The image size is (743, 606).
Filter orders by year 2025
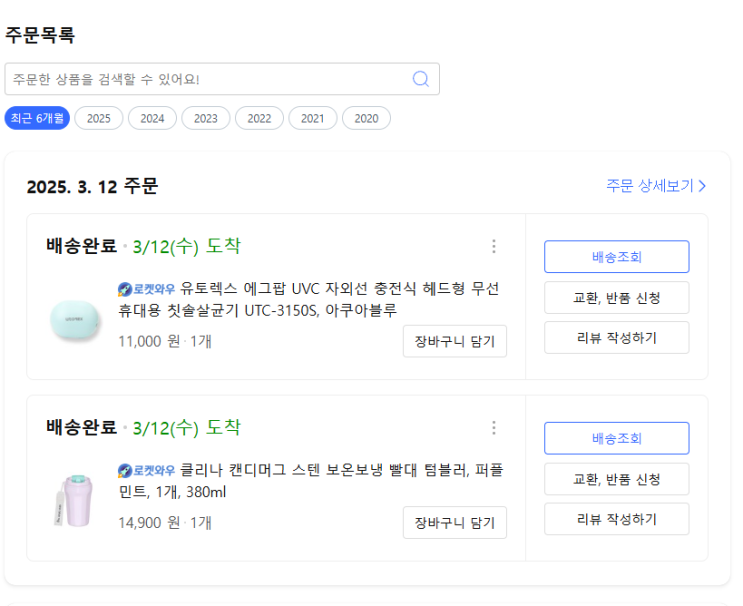point(99,118)
